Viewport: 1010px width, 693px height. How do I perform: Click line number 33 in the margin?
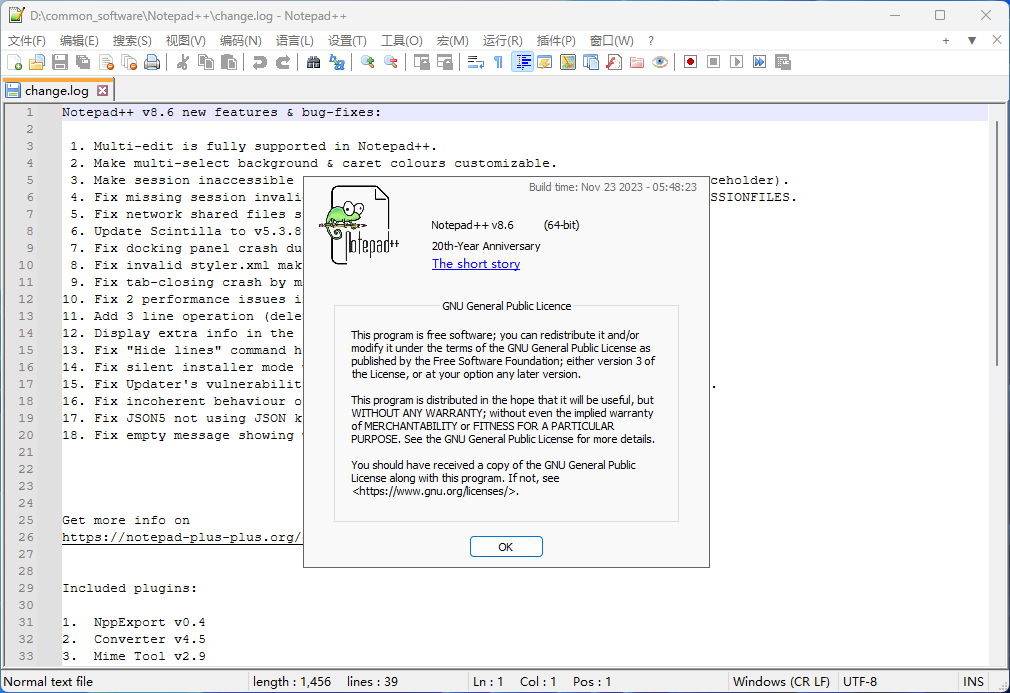26,656
